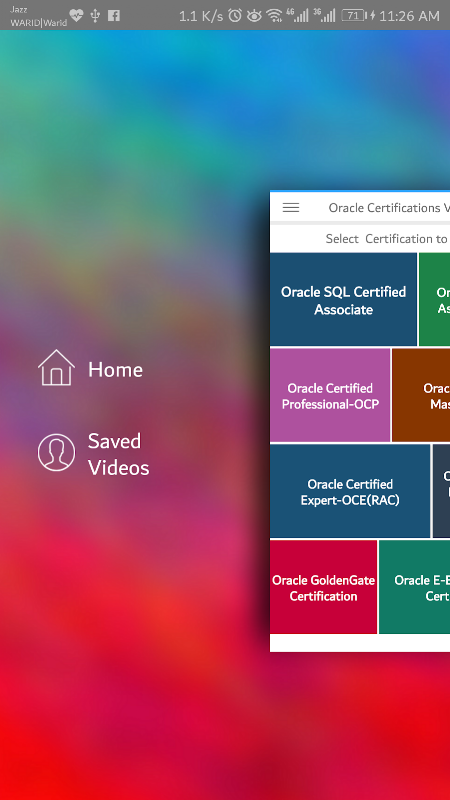
Task: Open the Saved Videos menu entry
Action: (94, 454)
